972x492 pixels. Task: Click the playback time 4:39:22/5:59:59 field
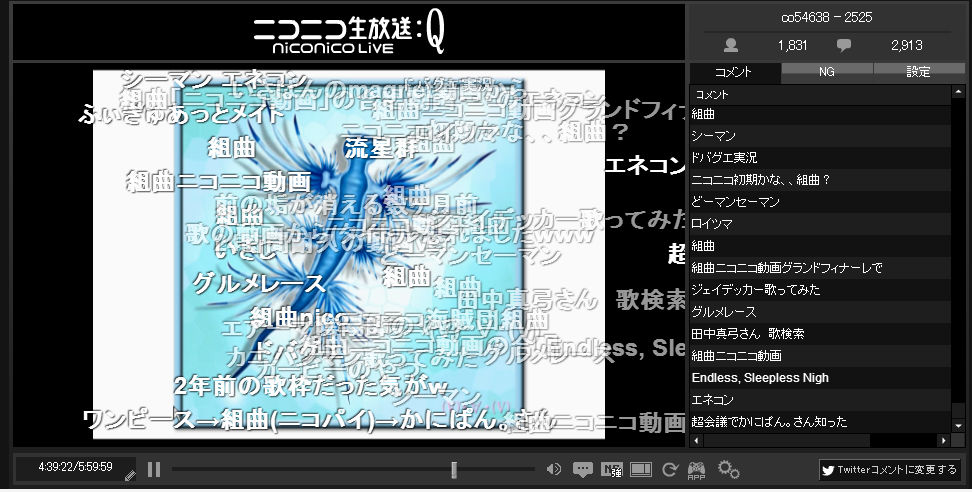tap(75, 467)
